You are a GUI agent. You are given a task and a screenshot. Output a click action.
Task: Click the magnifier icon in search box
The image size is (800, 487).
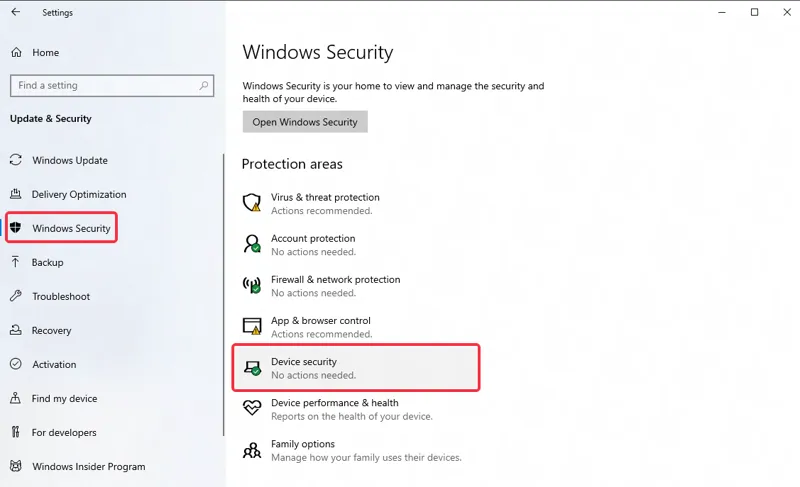pos(204,85)
